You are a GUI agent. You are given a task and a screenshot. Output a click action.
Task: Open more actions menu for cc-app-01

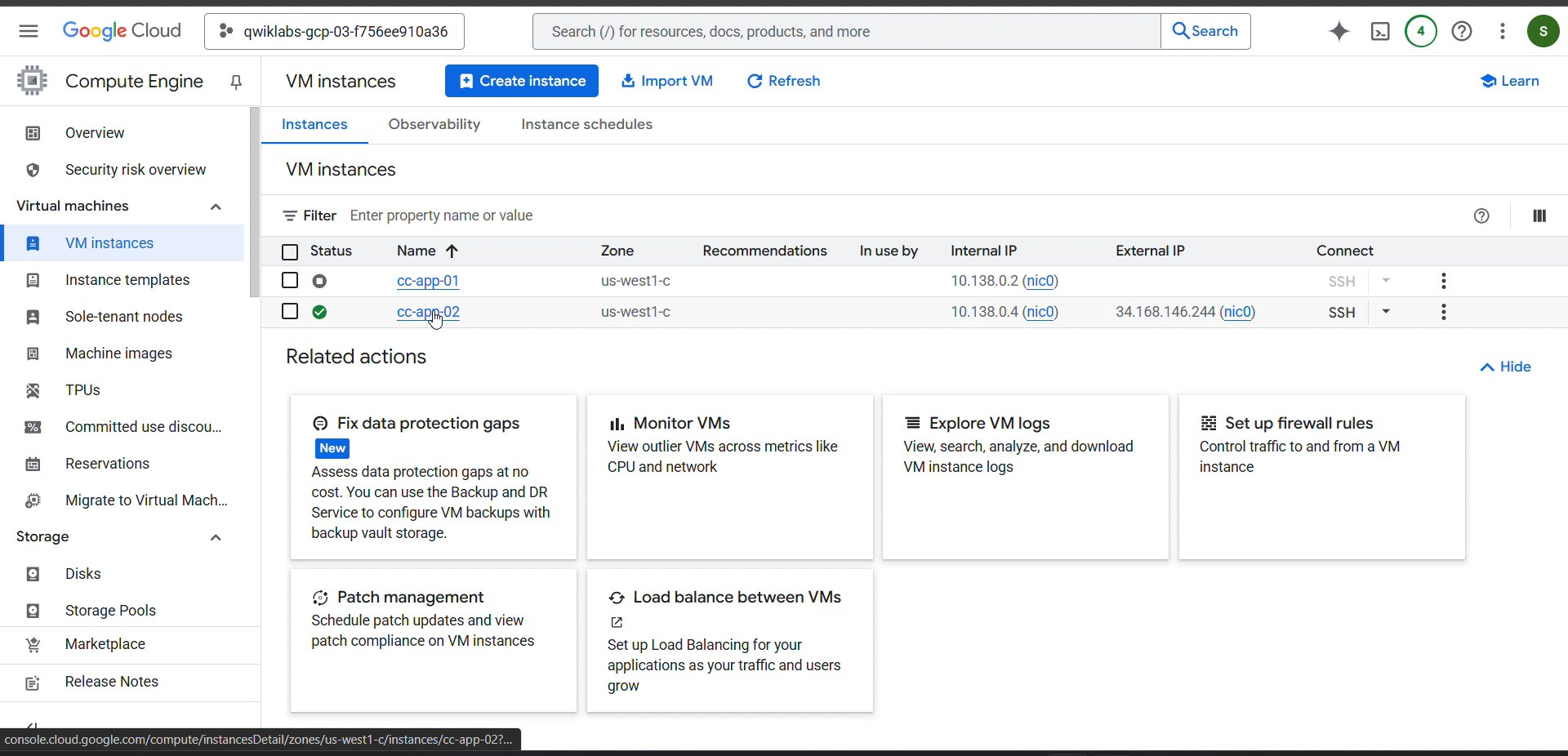click(x=1444, y=281)
